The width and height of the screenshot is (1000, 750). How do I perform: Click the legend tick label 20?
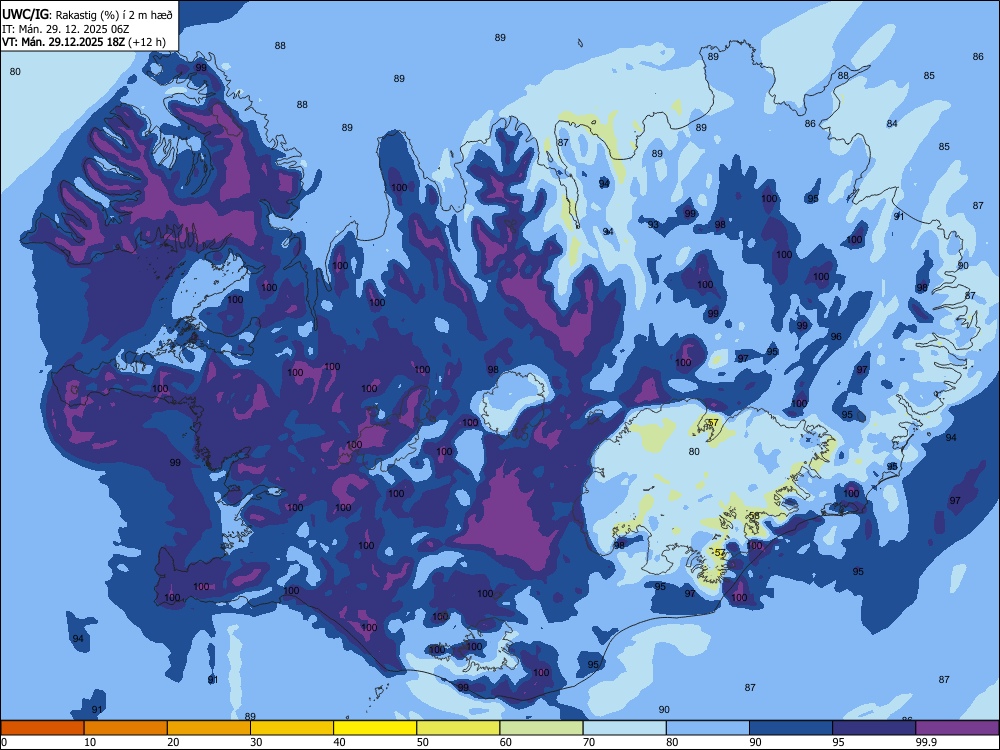click(x=173, y=742)
